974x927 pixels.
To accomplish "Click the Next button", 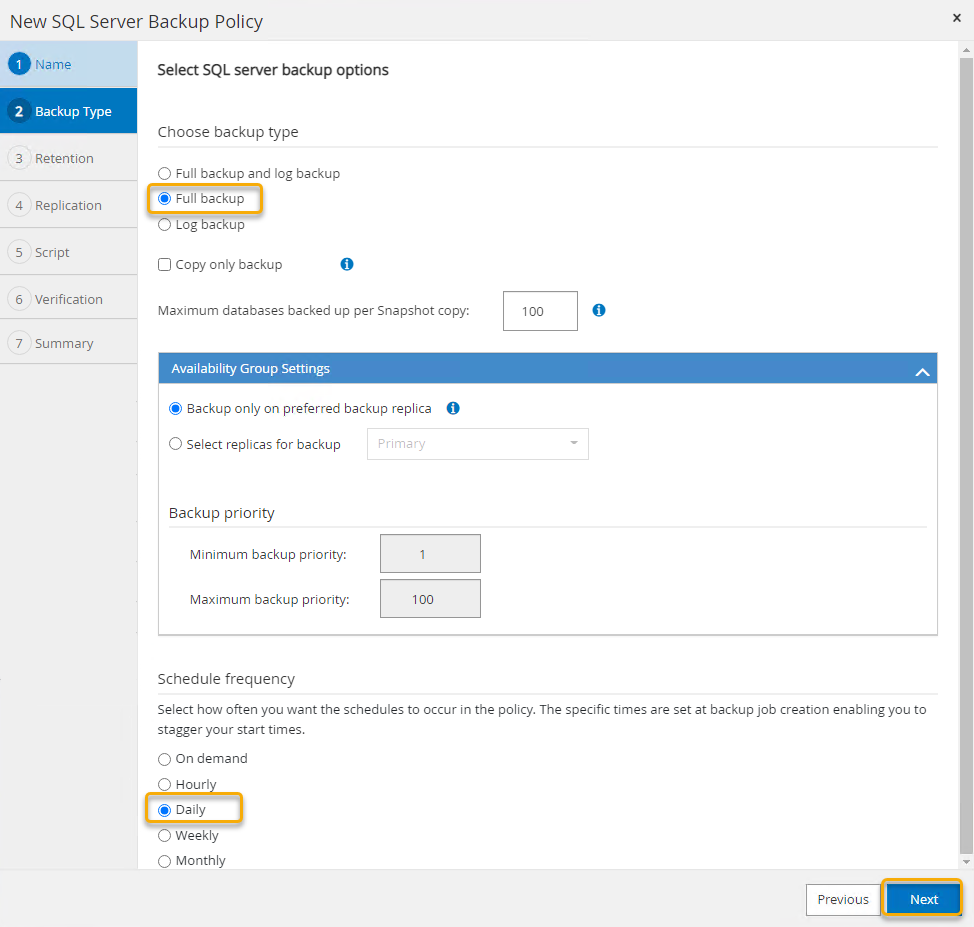I will 921,899.
